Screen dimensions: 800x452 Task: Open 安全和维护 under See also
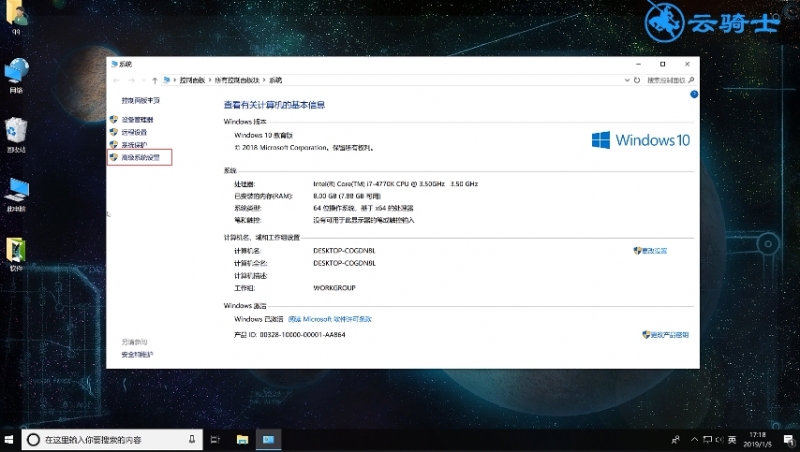tap(137, 355)
